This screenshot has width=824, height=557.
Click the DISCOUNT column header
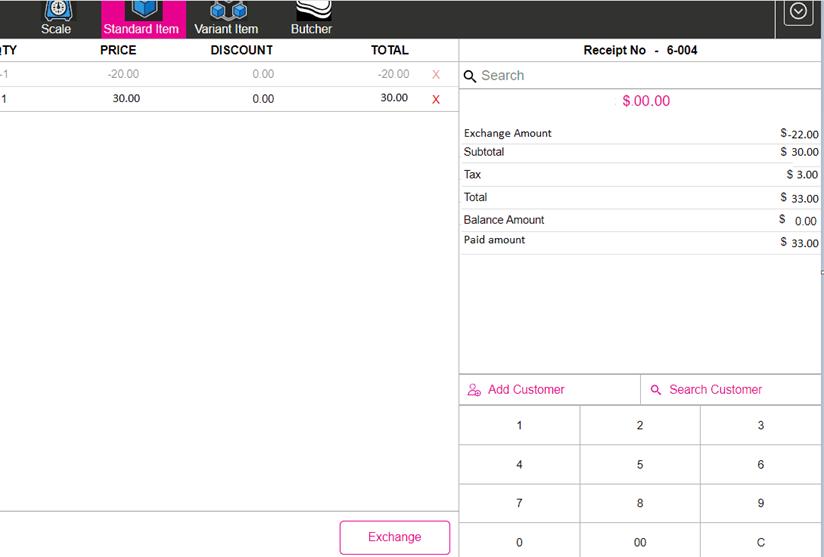point(242,50)
